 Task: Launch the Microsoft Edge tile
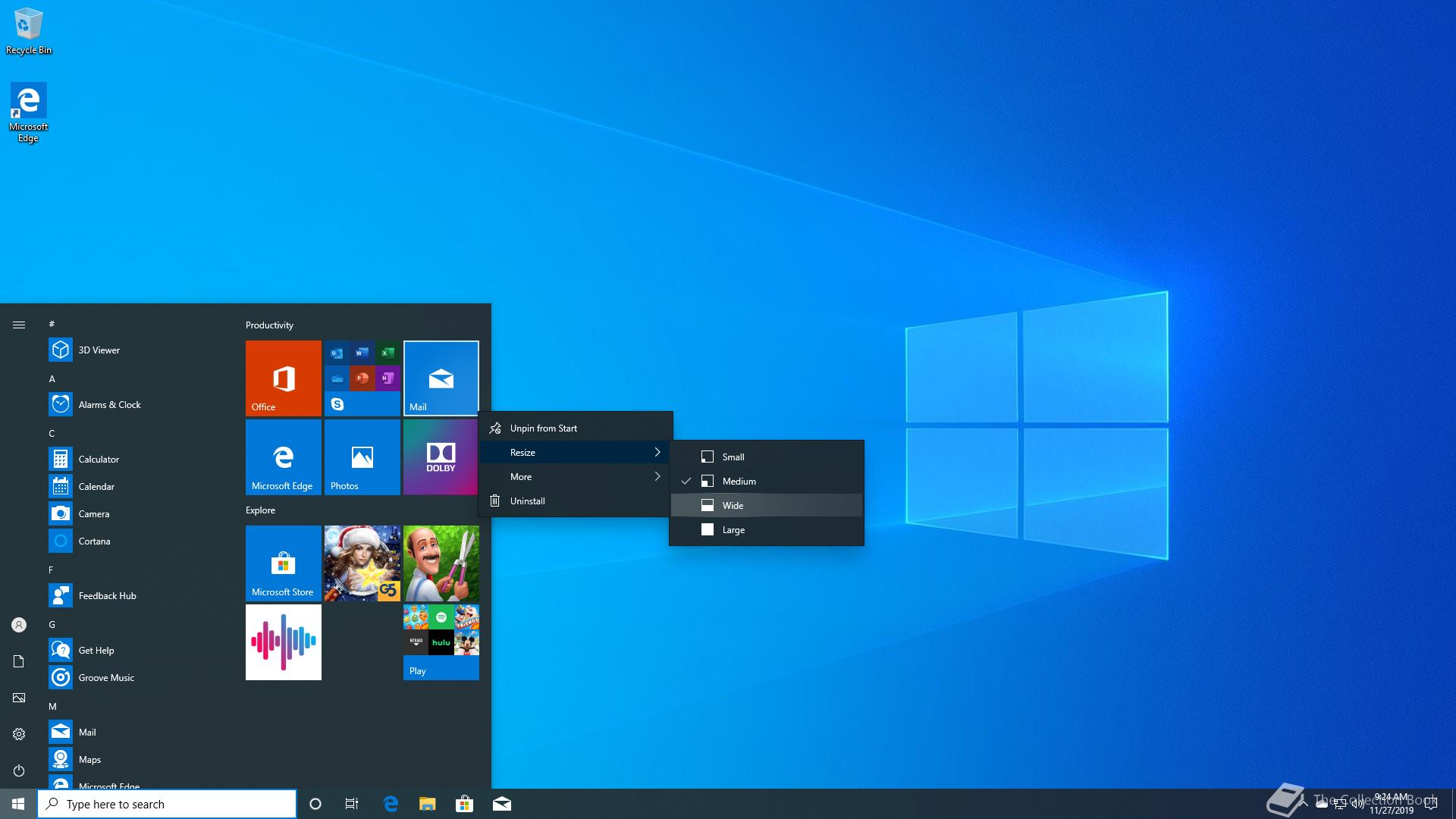(x=284, y=457)
